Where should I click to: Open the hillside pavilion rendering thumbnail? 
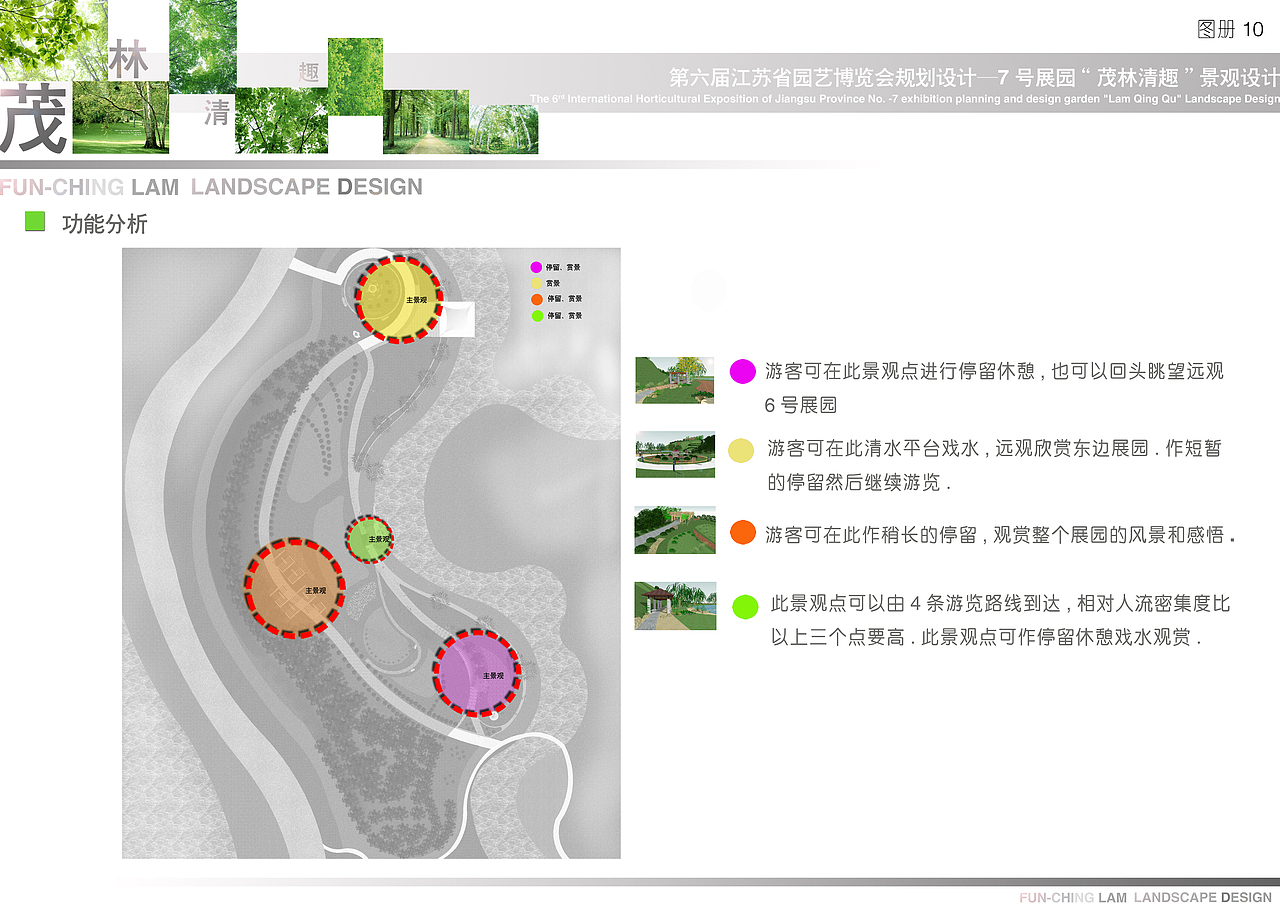tap(674, 380)
